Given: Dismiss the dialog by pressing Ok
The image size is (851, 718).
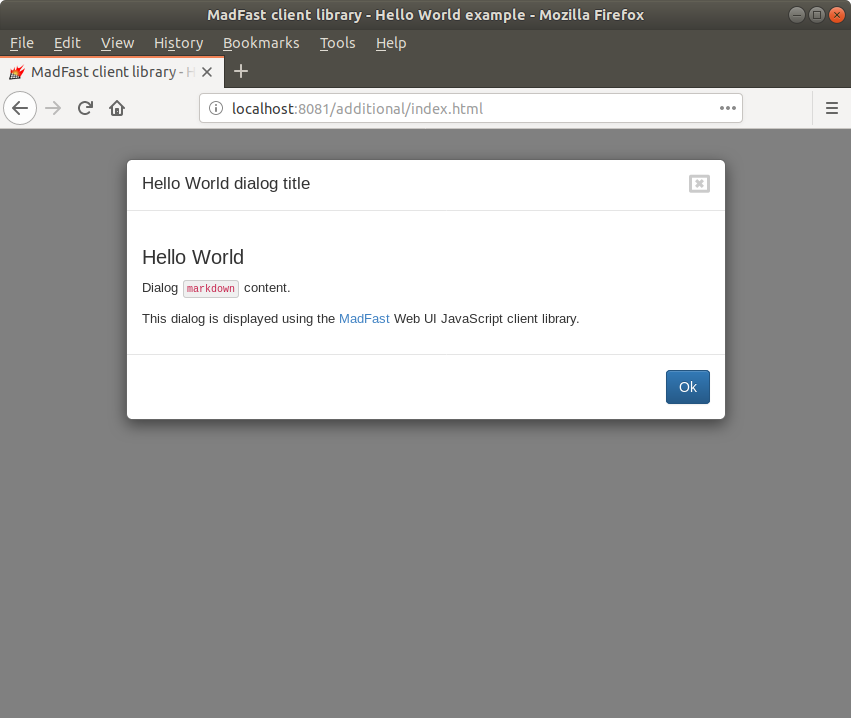Looking at the screenshot, I should point(687,386).
